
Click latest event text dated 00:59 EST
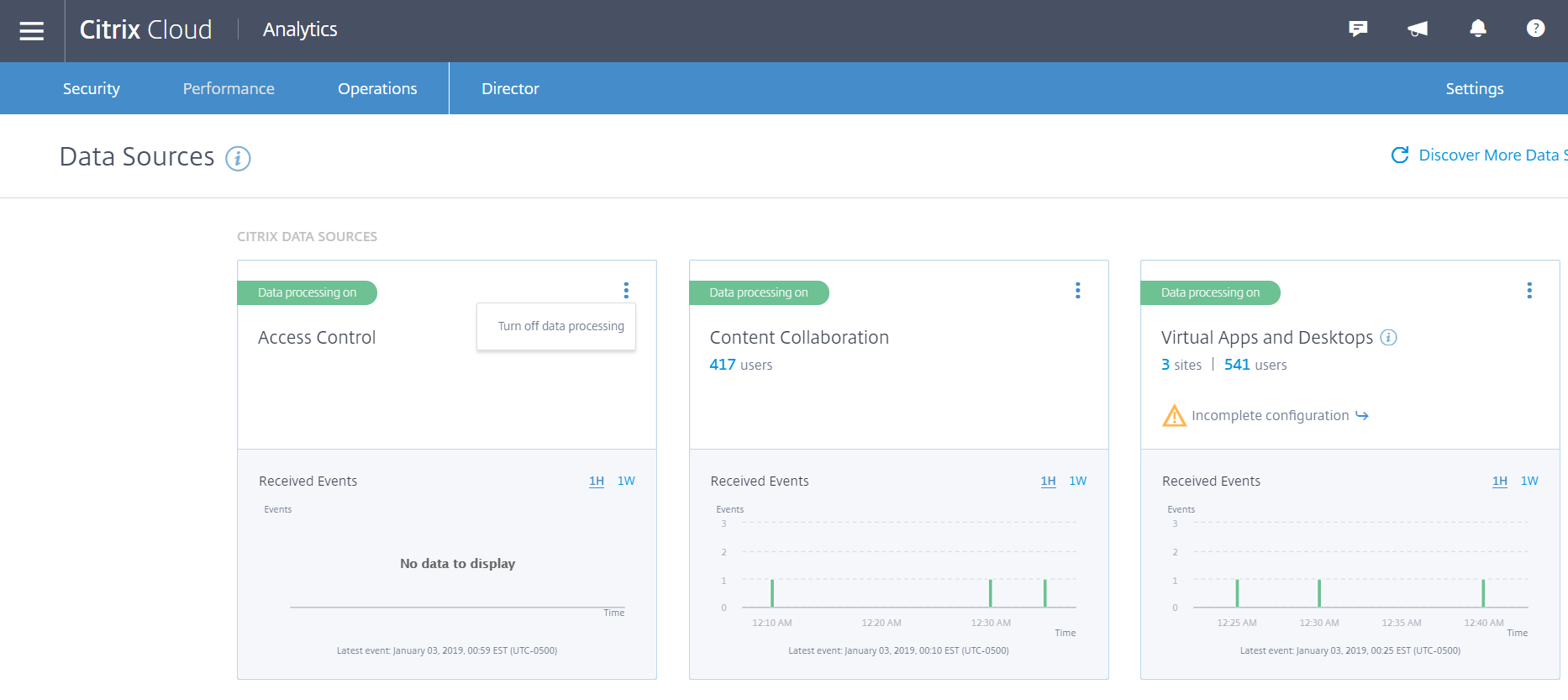click(447, 650)
